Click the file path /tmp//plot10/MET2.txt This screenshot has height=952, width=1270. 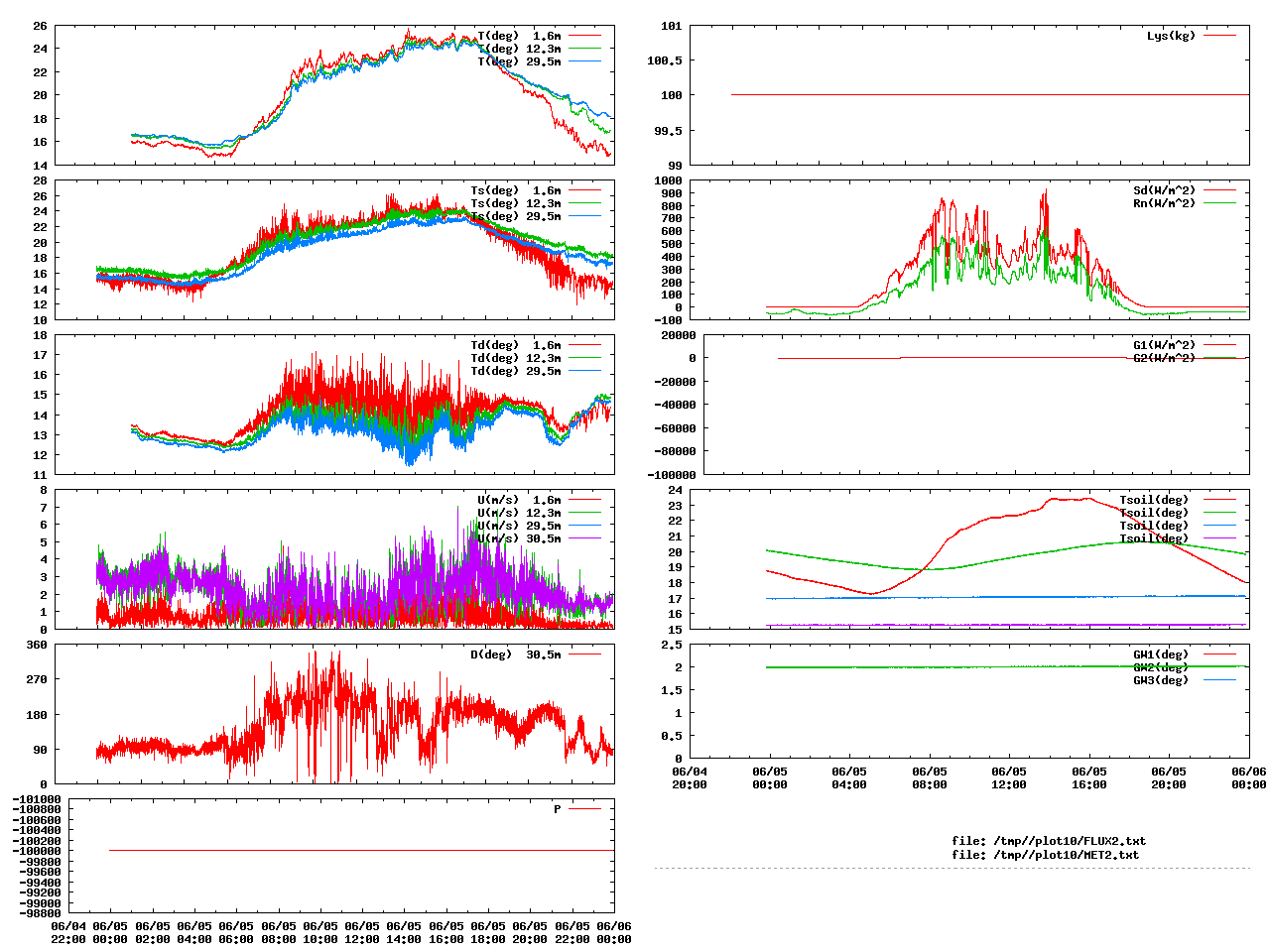[x=1067, y=854]
